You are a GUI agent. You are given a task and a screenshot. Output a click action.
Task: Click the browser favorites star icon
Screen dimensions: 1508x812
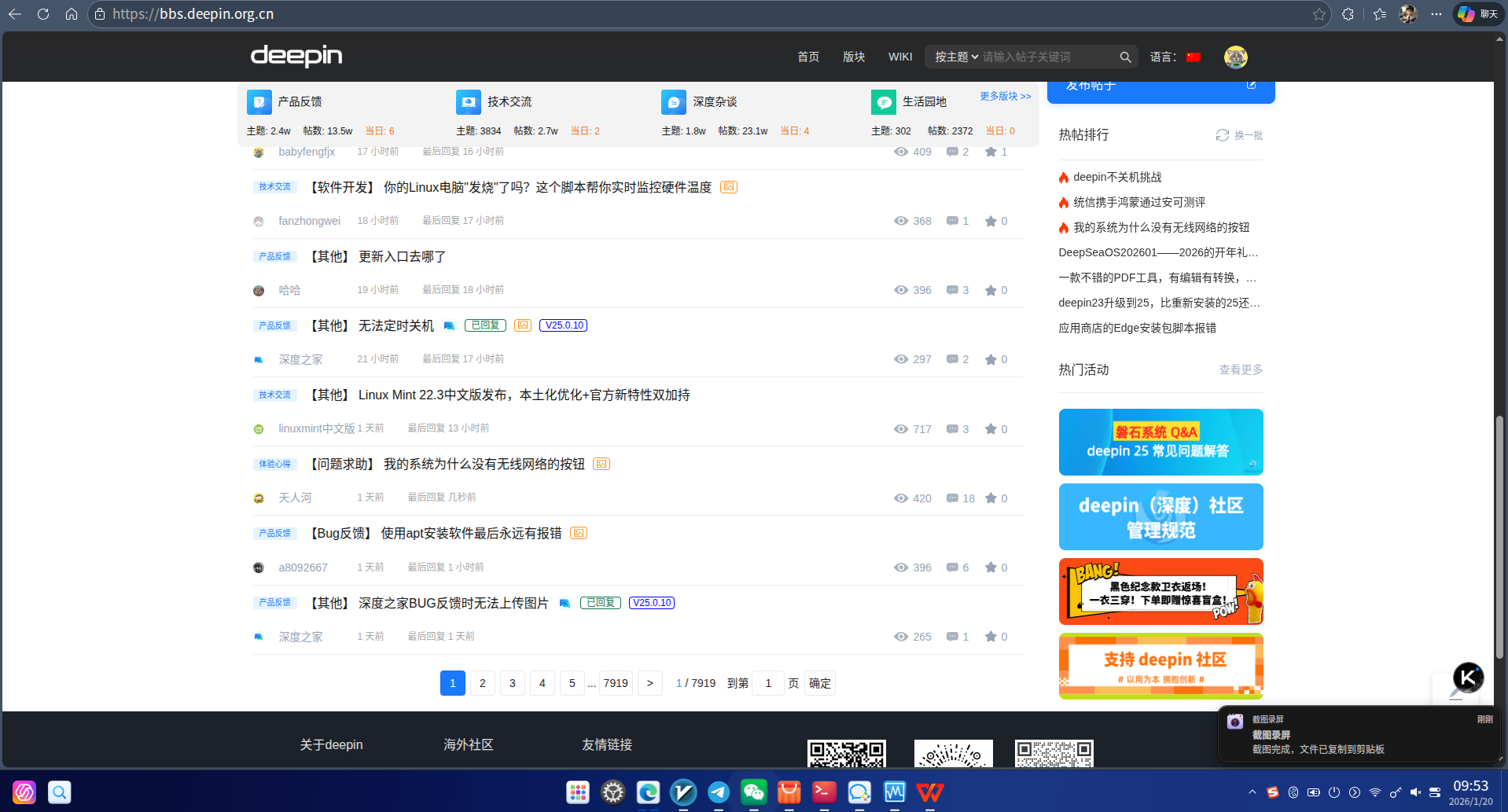pyautogui.click(x=1319, y=14)
